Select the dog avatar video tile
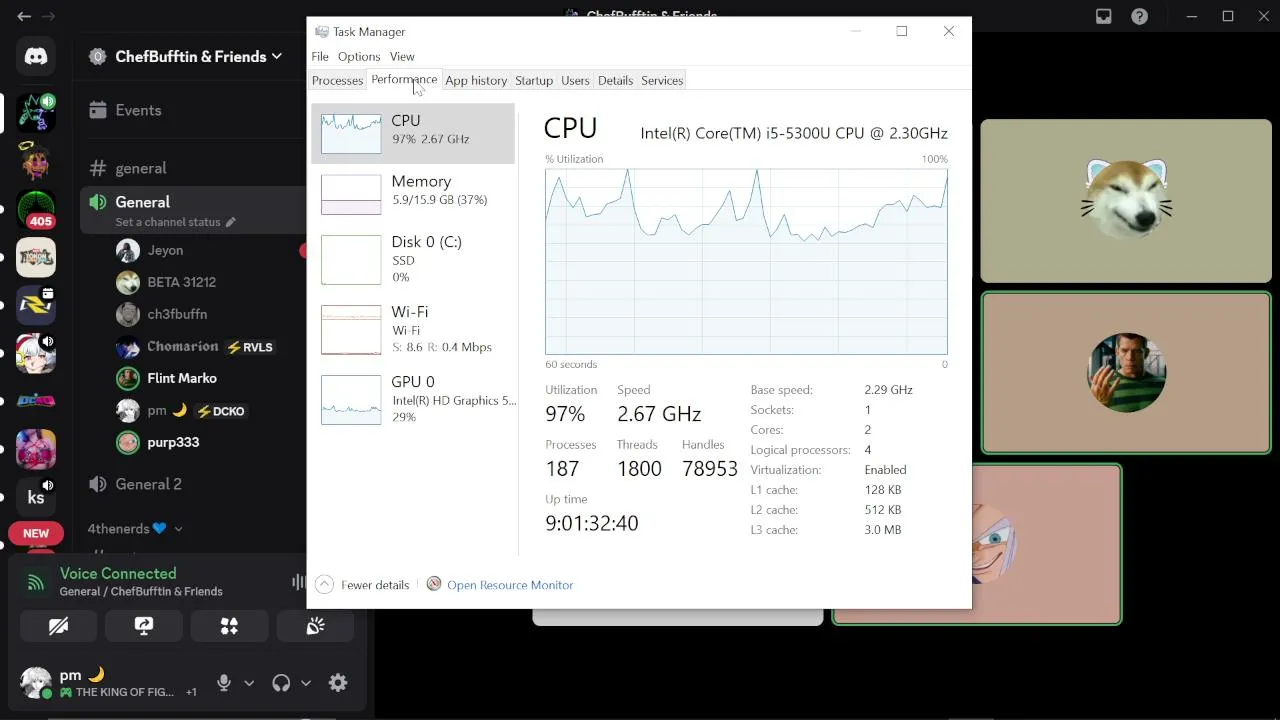 pyautogui.click(x=1125, y=201)
